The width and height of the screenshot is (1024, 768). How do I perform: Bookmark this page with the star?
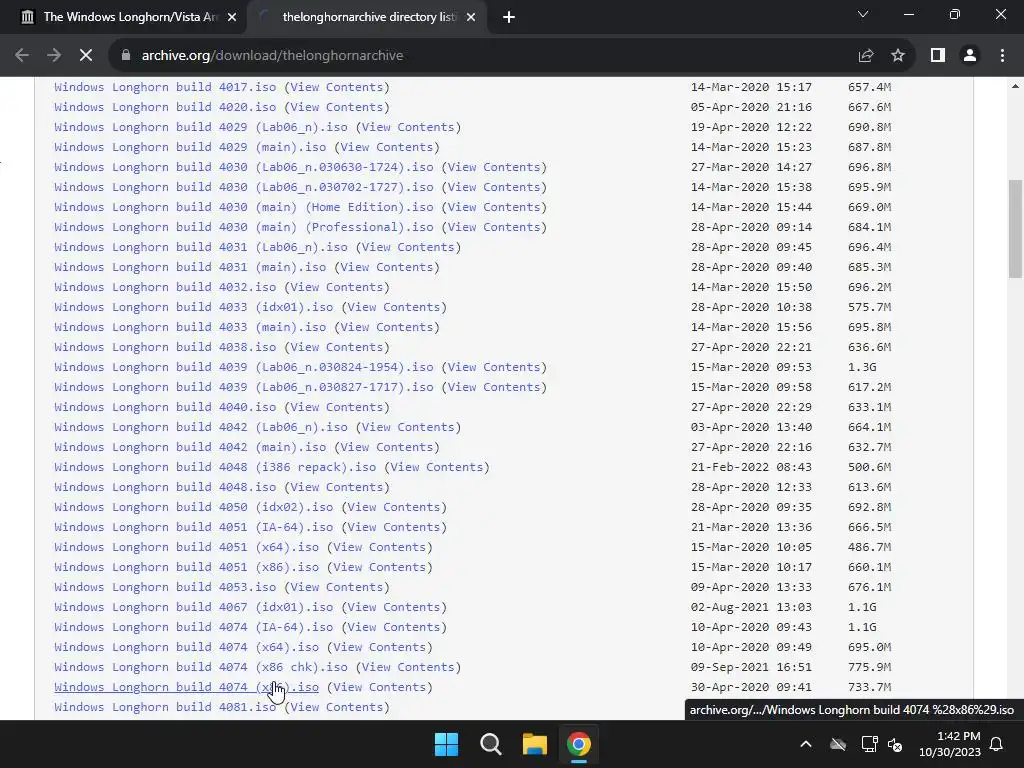click(898, 56)
